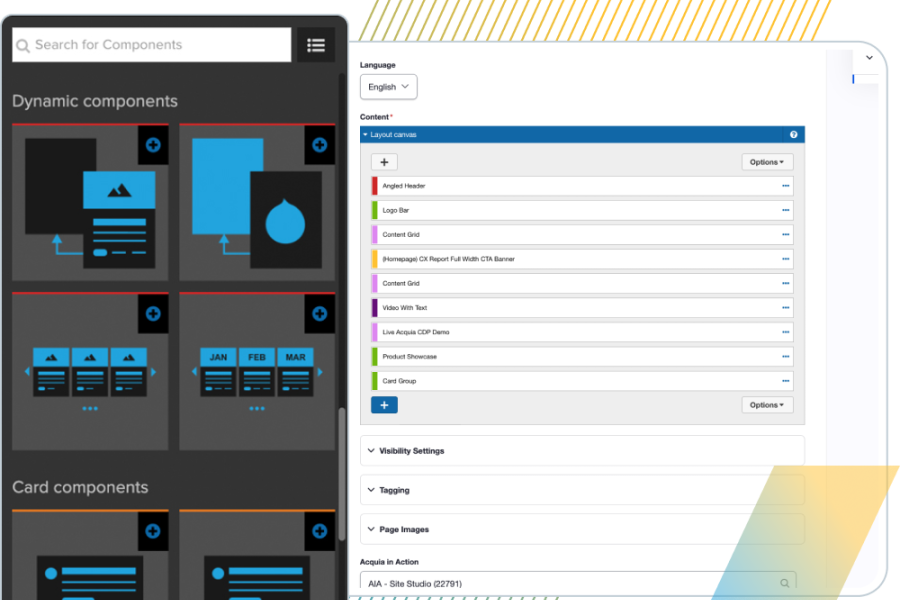Open the top Options dropdown in Layout canvas

(767, 161)
